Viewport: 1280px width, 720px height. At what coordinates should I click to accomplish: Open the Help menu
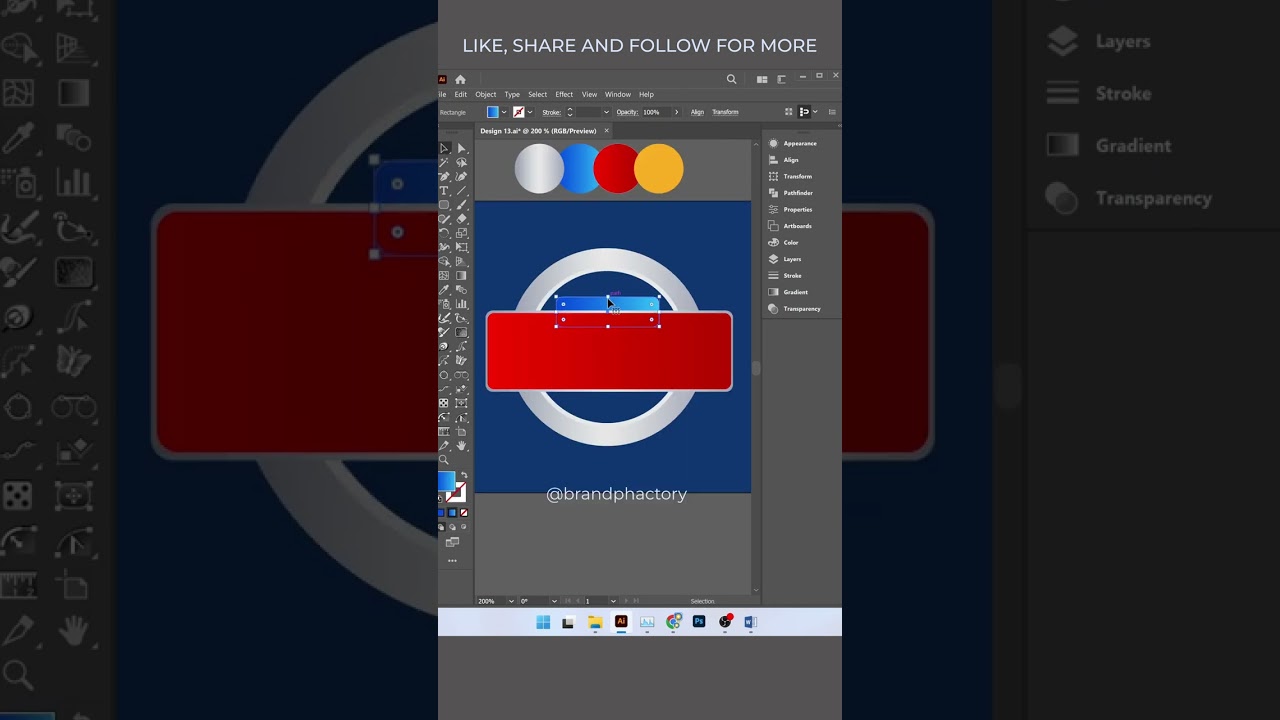coord(646,94)
